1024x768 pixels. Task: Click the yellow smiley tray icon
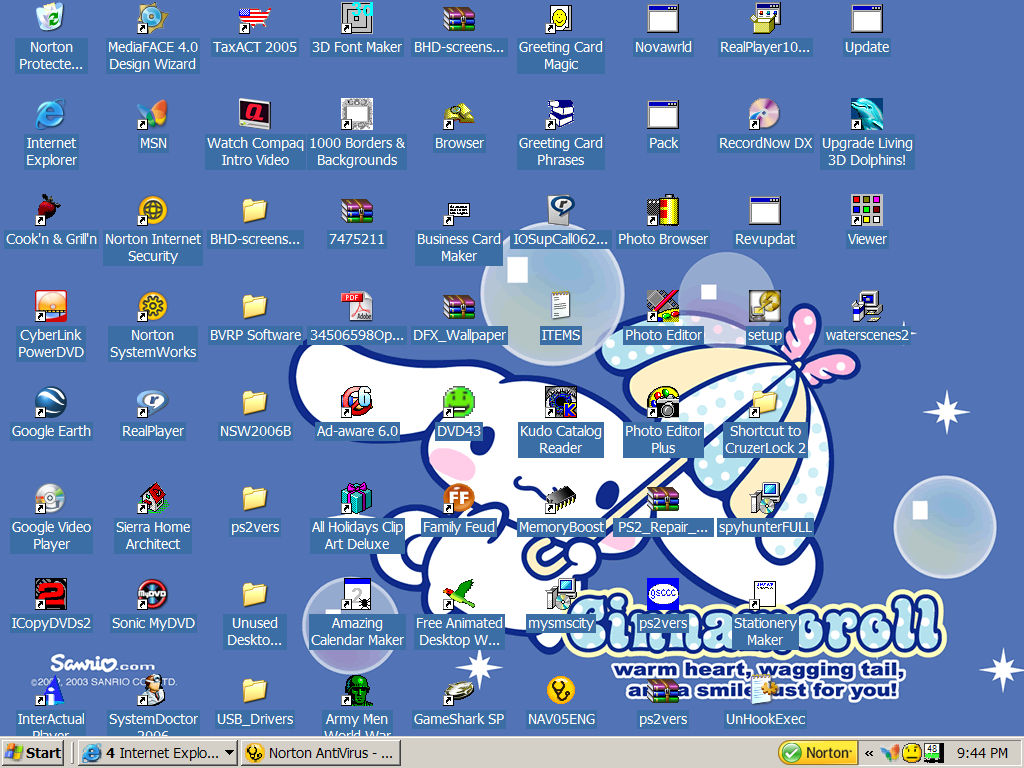coord(911,753)
